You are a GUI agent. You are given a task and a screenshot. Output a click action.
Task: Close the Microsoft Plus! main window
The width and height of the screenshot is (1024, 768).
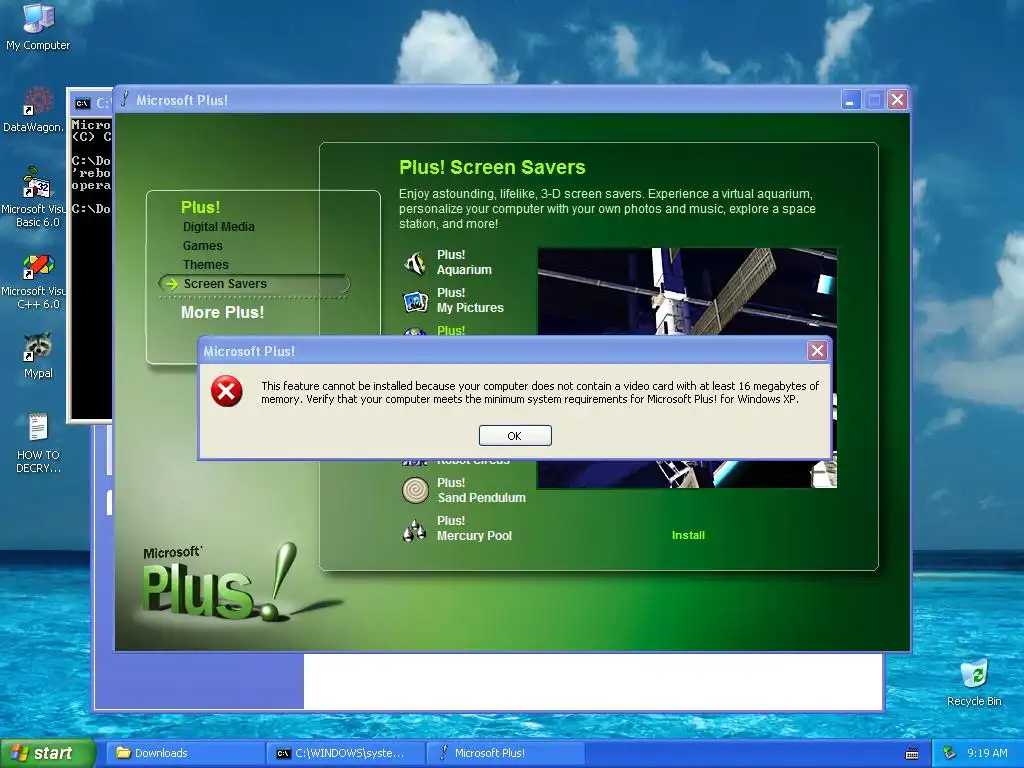(897, 100)
